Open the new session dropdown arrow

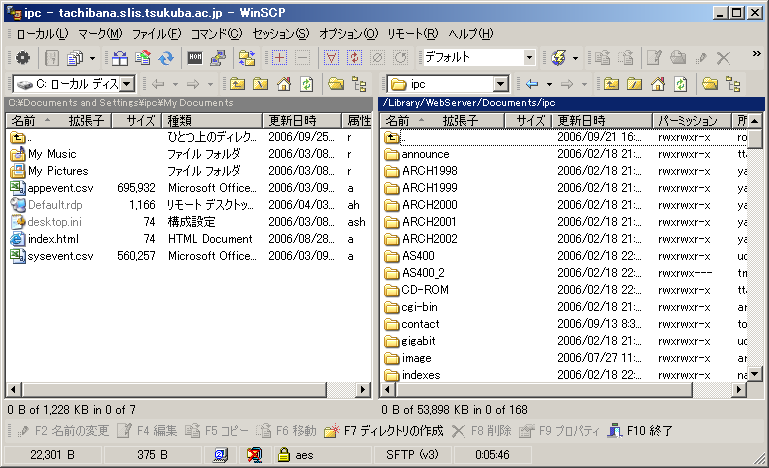pos(575,58)
